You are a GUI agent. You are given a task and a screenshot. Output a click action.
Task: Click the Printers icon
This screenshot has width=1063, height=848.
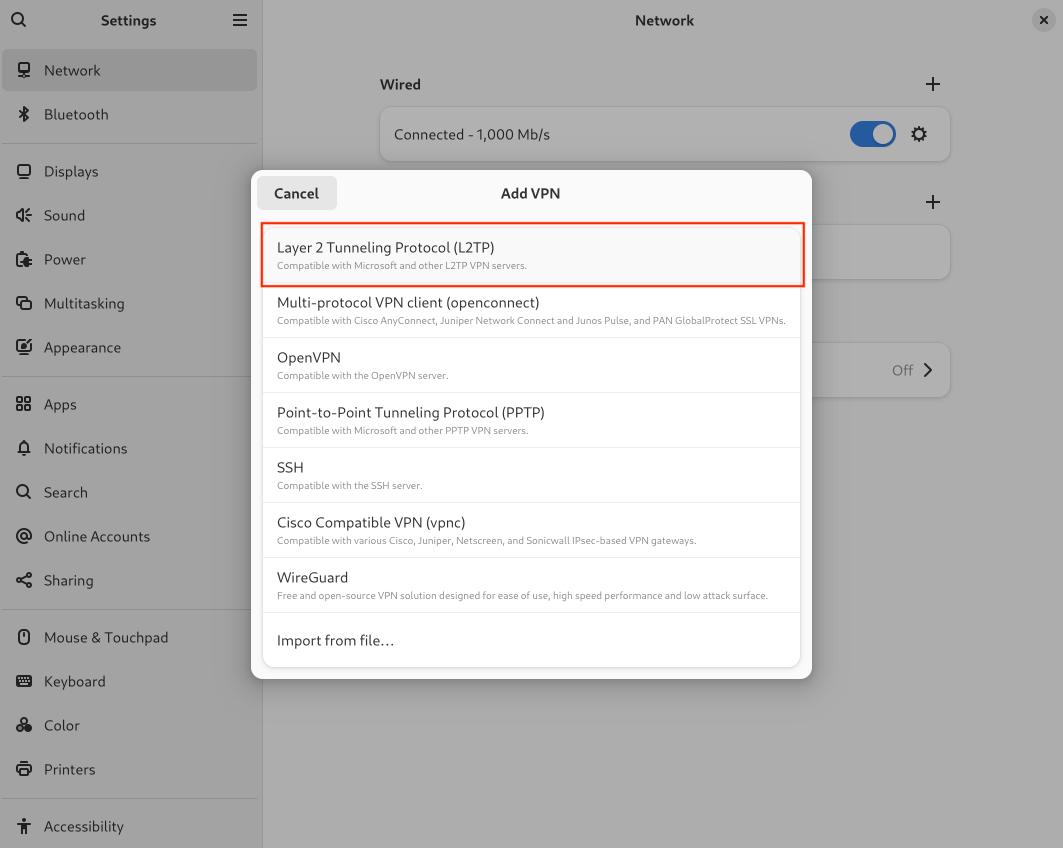[24, 769]
